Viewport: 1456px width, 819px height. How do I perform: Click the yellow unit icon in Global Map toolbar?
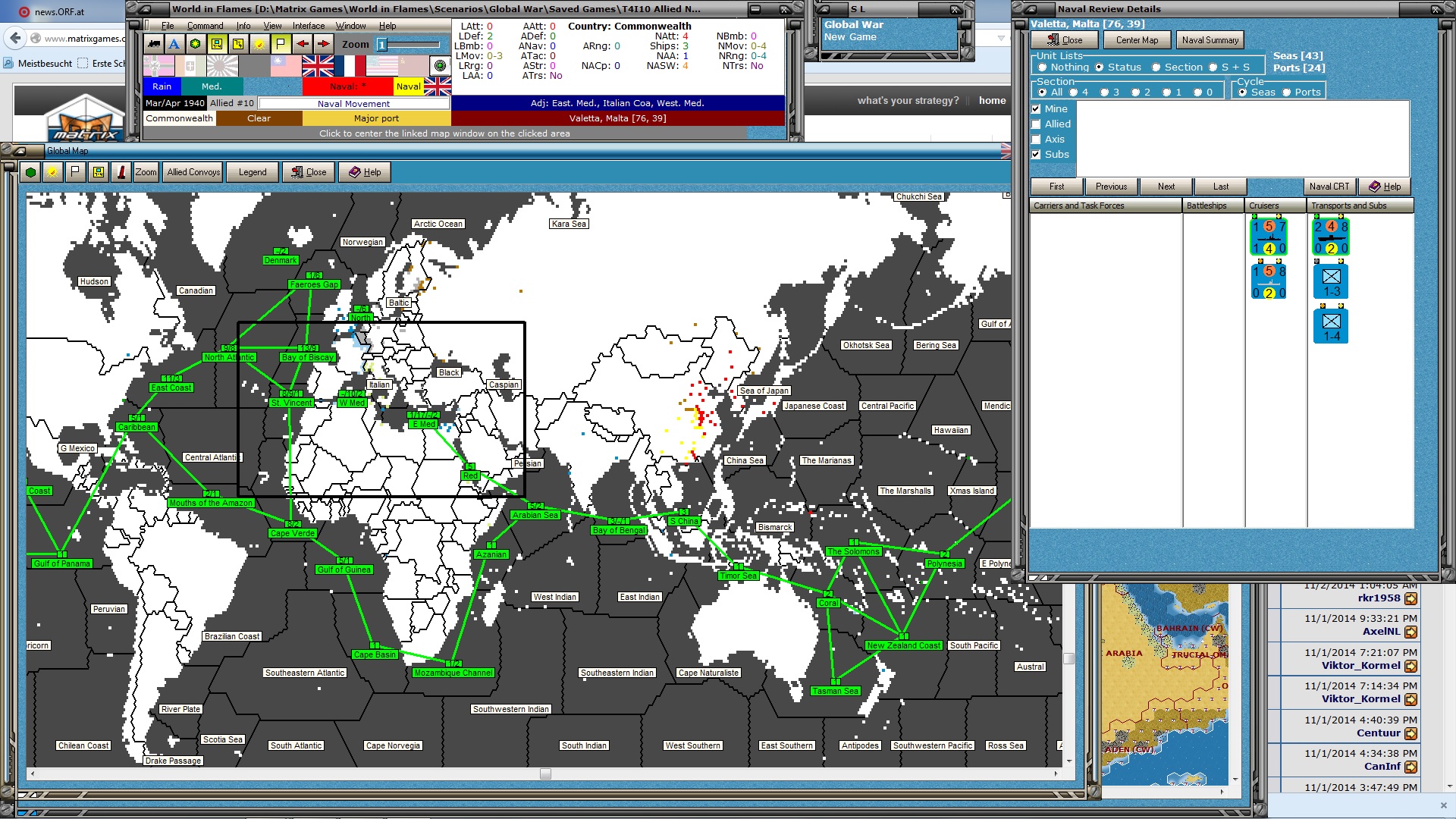pyautogui.click(x=99, y=172)
